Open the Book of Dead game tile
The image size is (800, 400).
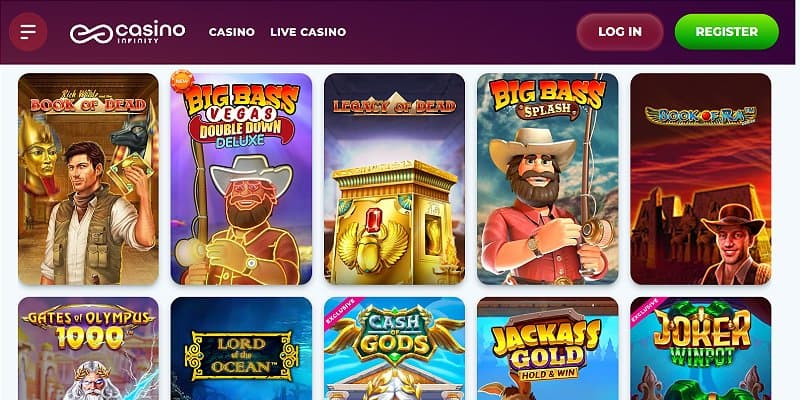(x=88, y=179)
